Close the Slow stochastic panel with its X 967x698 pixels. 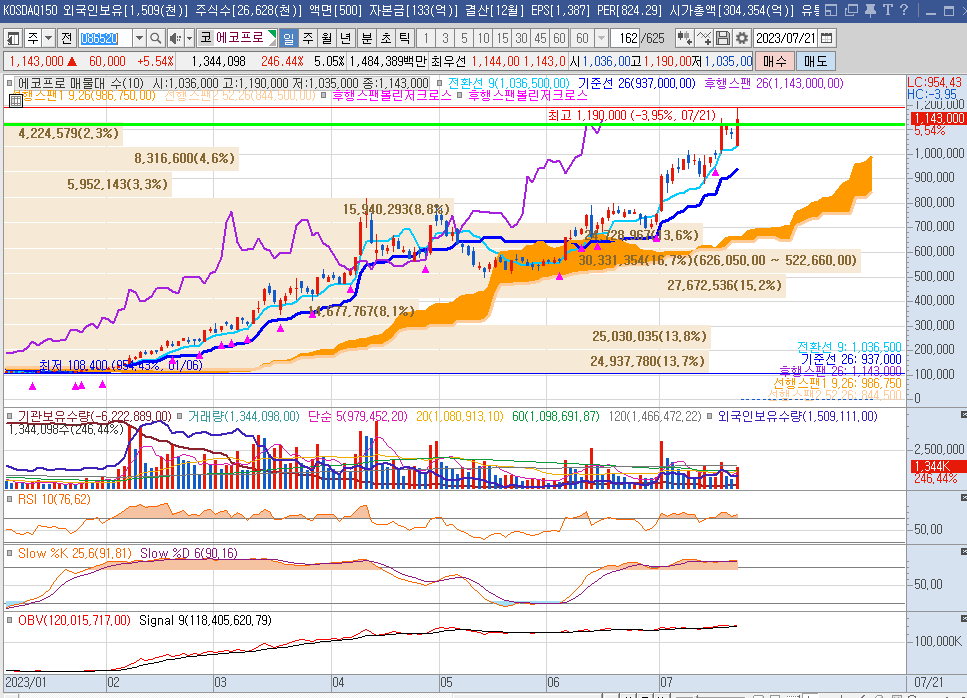(x=963, y=551)
